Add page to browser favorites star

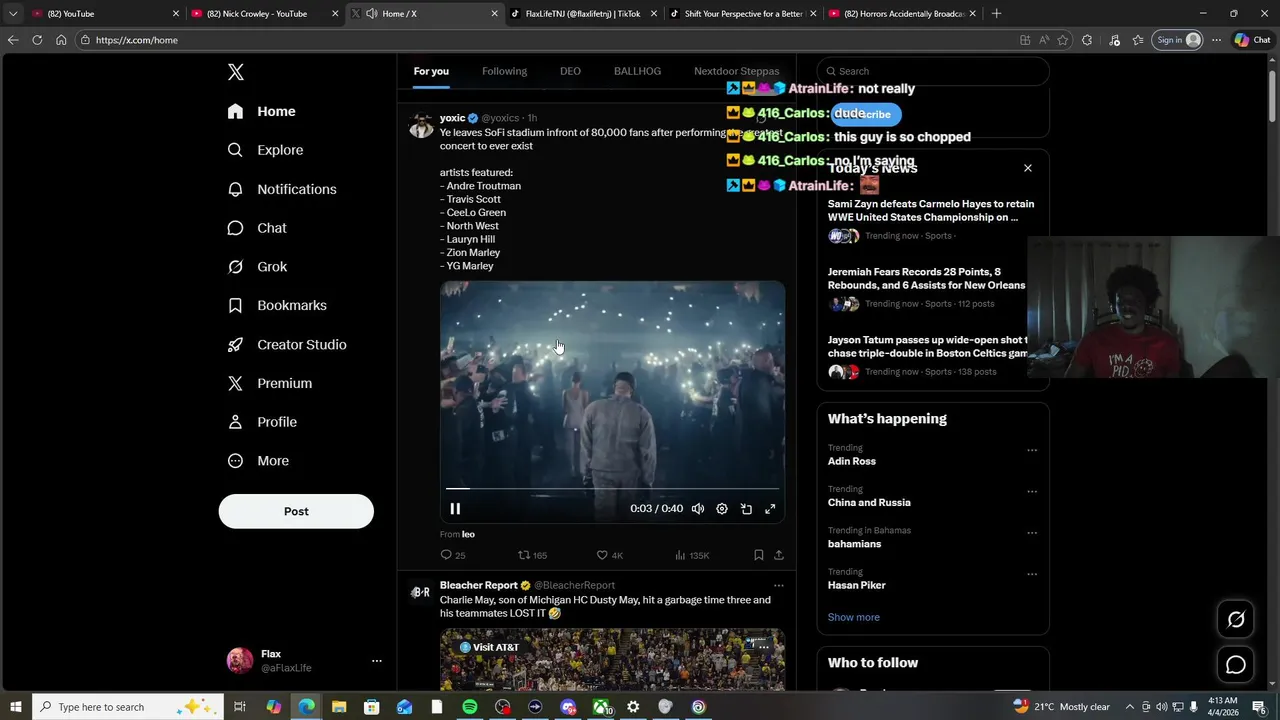tap(1063, 40)
